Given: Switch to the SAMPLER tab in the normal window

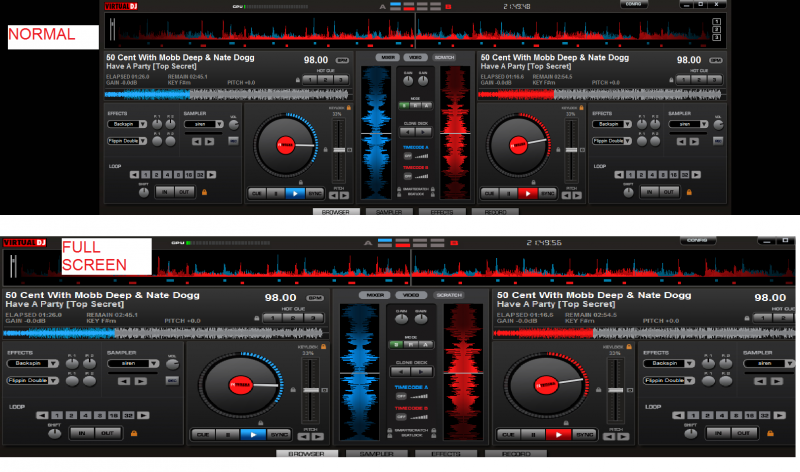Looking at the screenshot, I should (389, 212).
